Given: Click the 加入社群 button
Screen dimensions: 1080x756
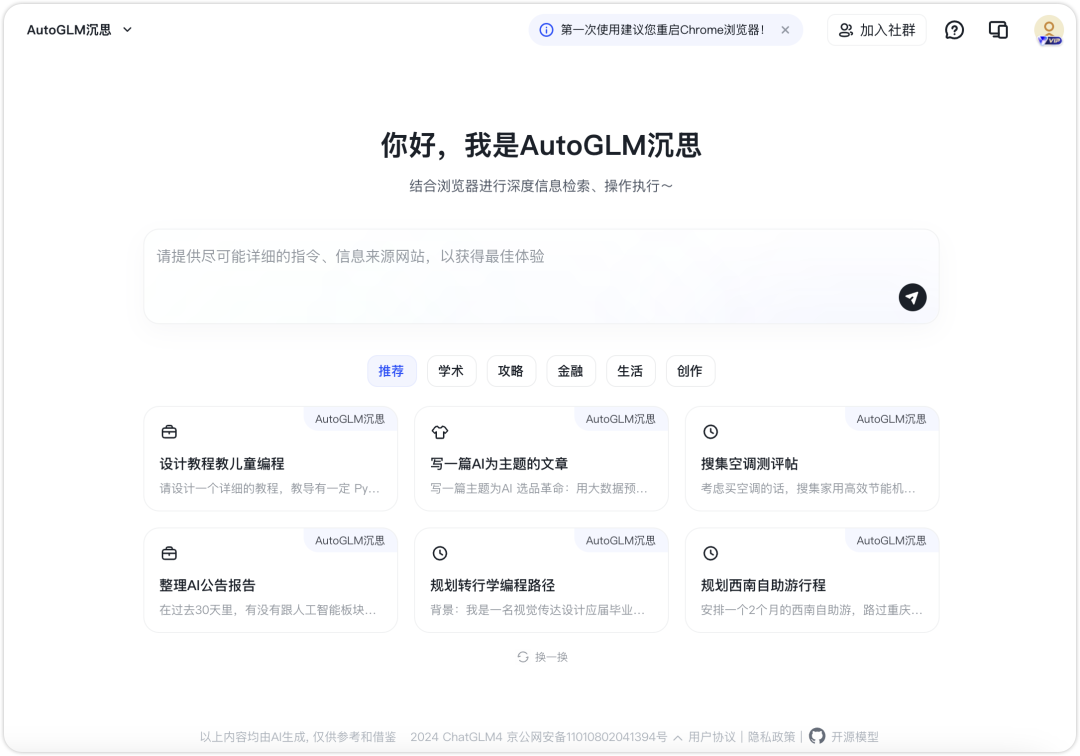Looking at the screenshot, I should coord(876,30).
